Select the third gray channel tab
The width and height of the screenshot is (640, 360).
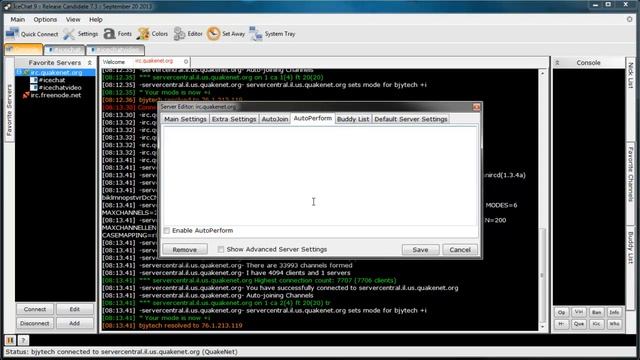[x=116, y=50]
